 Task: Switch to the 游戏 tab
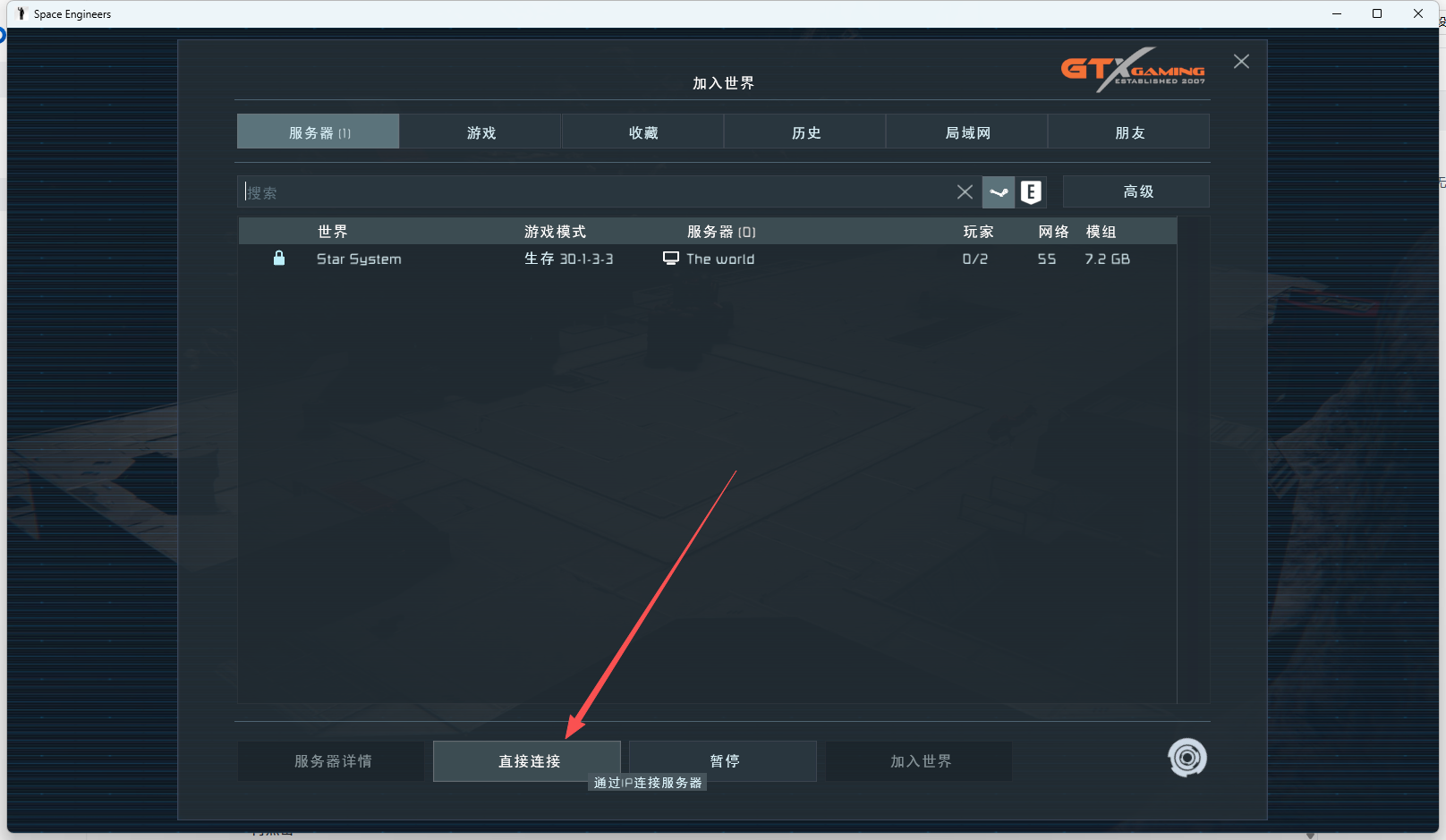coord(481,132)
